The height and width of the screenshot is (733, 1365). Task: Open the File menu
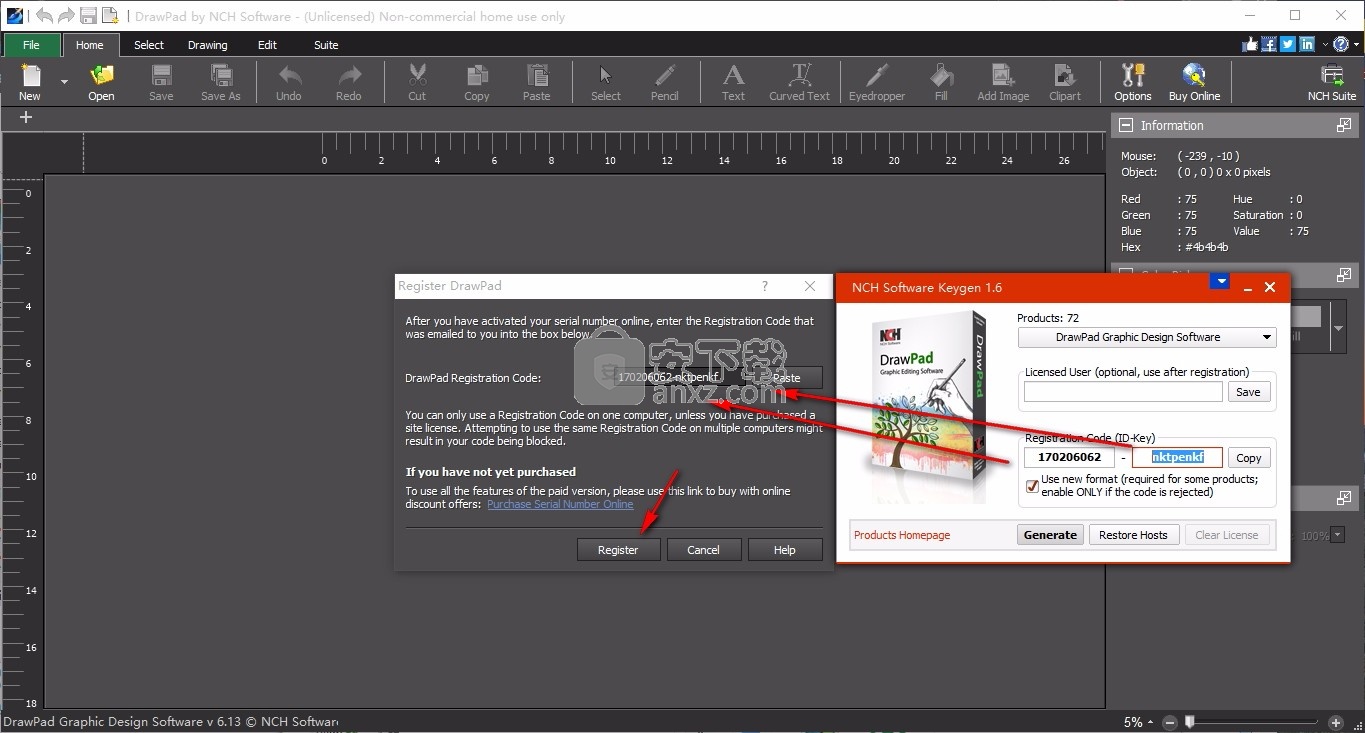(31, 45)
